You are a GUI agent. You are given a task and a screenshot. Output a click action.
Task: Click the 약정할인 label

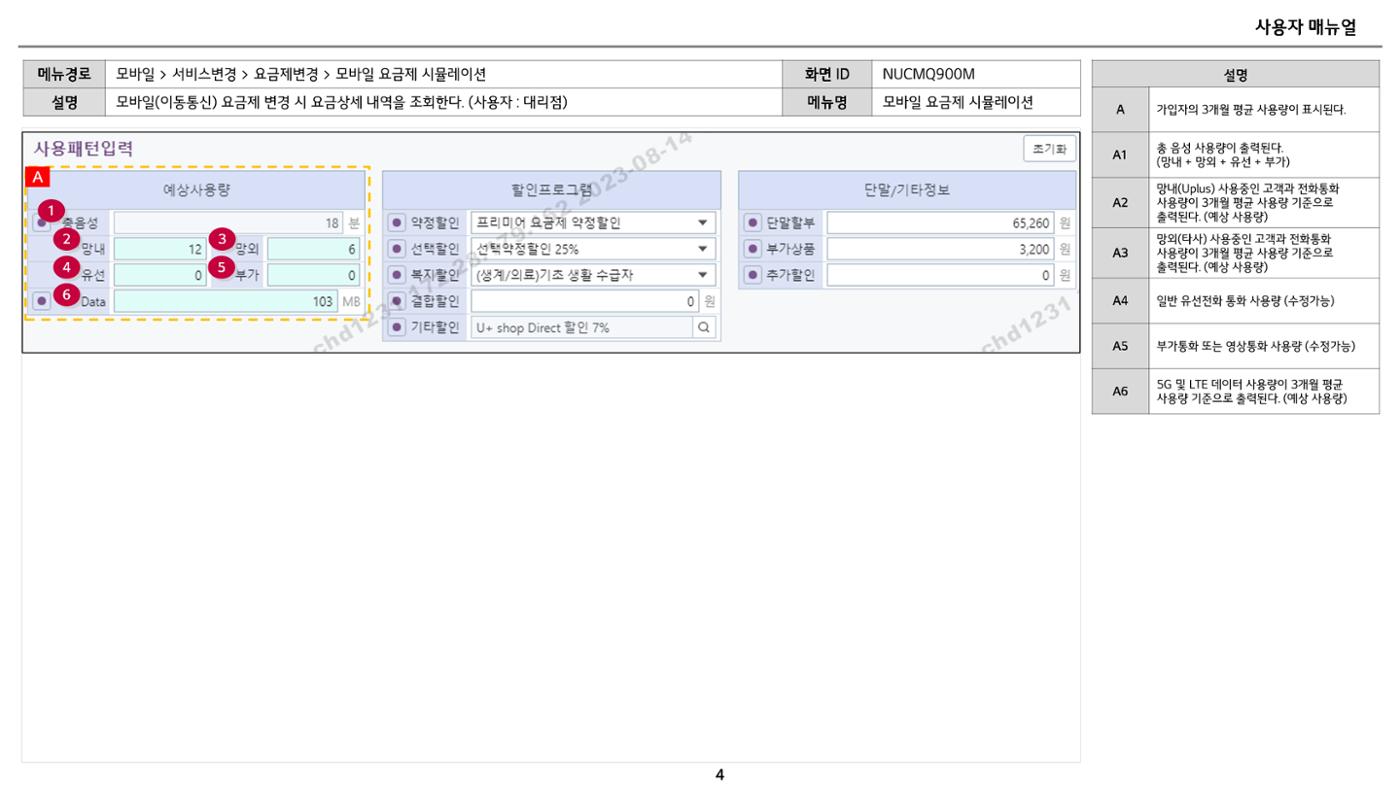(435, 223)
